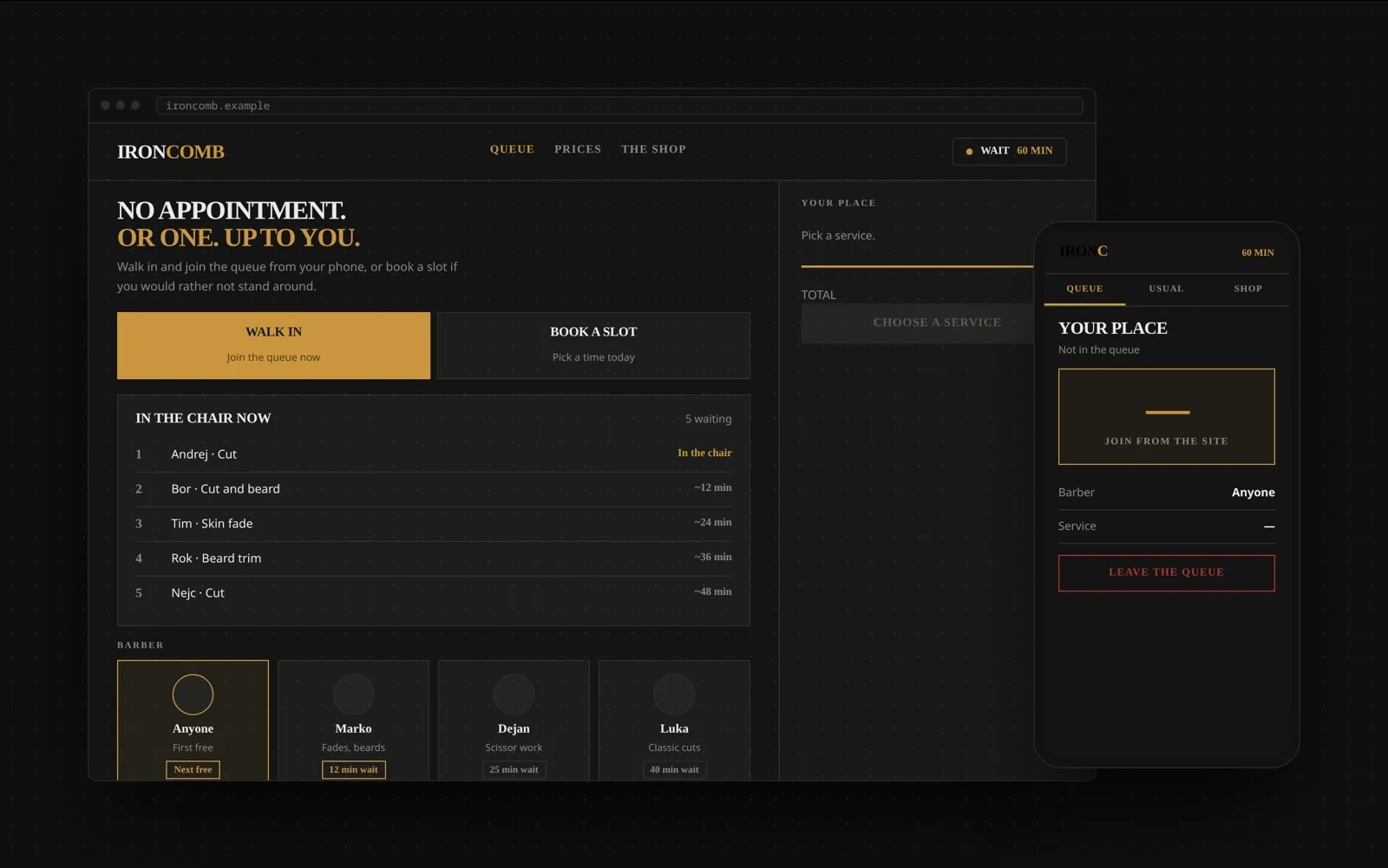The height and width of the screenshot is (868, 1388).
Task: Click the 40 min wait badge
Action: [x=674, y=770]
